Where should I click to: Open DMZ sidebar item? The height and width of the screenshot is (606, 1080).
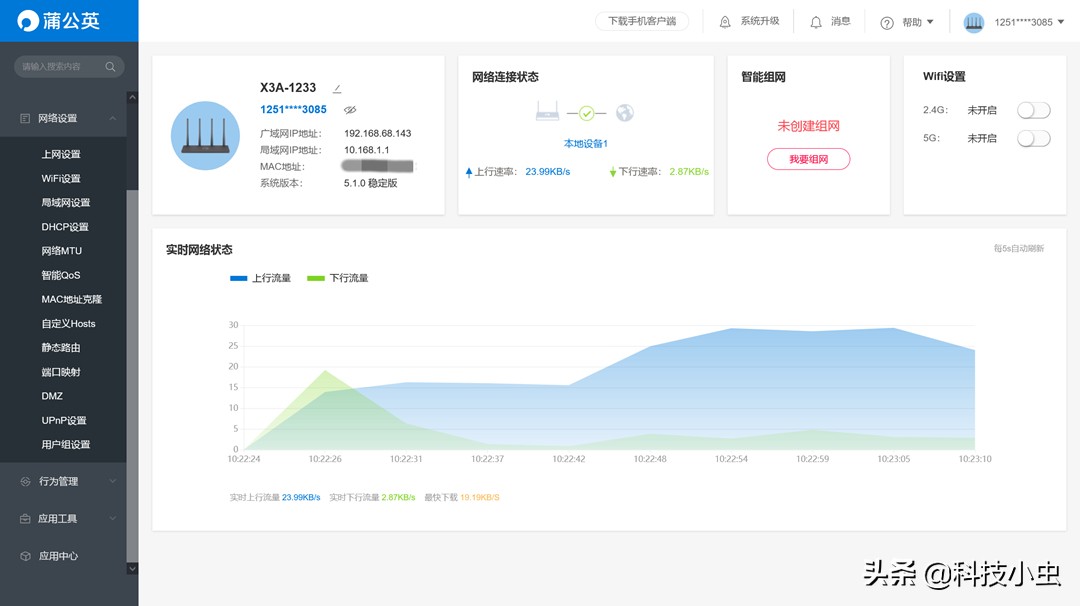tap(52, 396)
